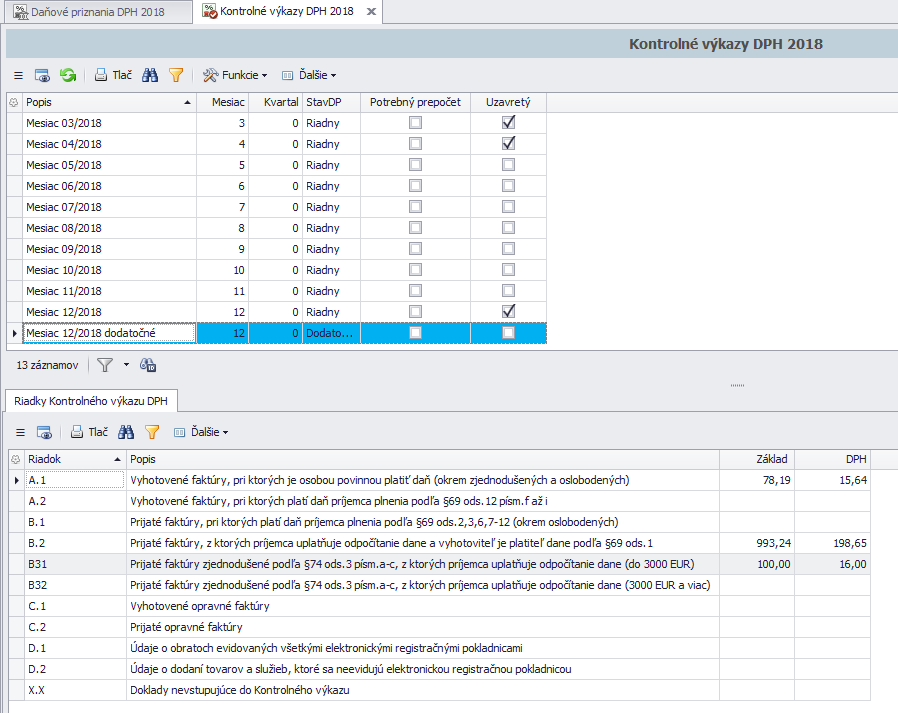
Task: Select the Riadky Kontrolného výkazu DPH tab
Action: [91, 401]
